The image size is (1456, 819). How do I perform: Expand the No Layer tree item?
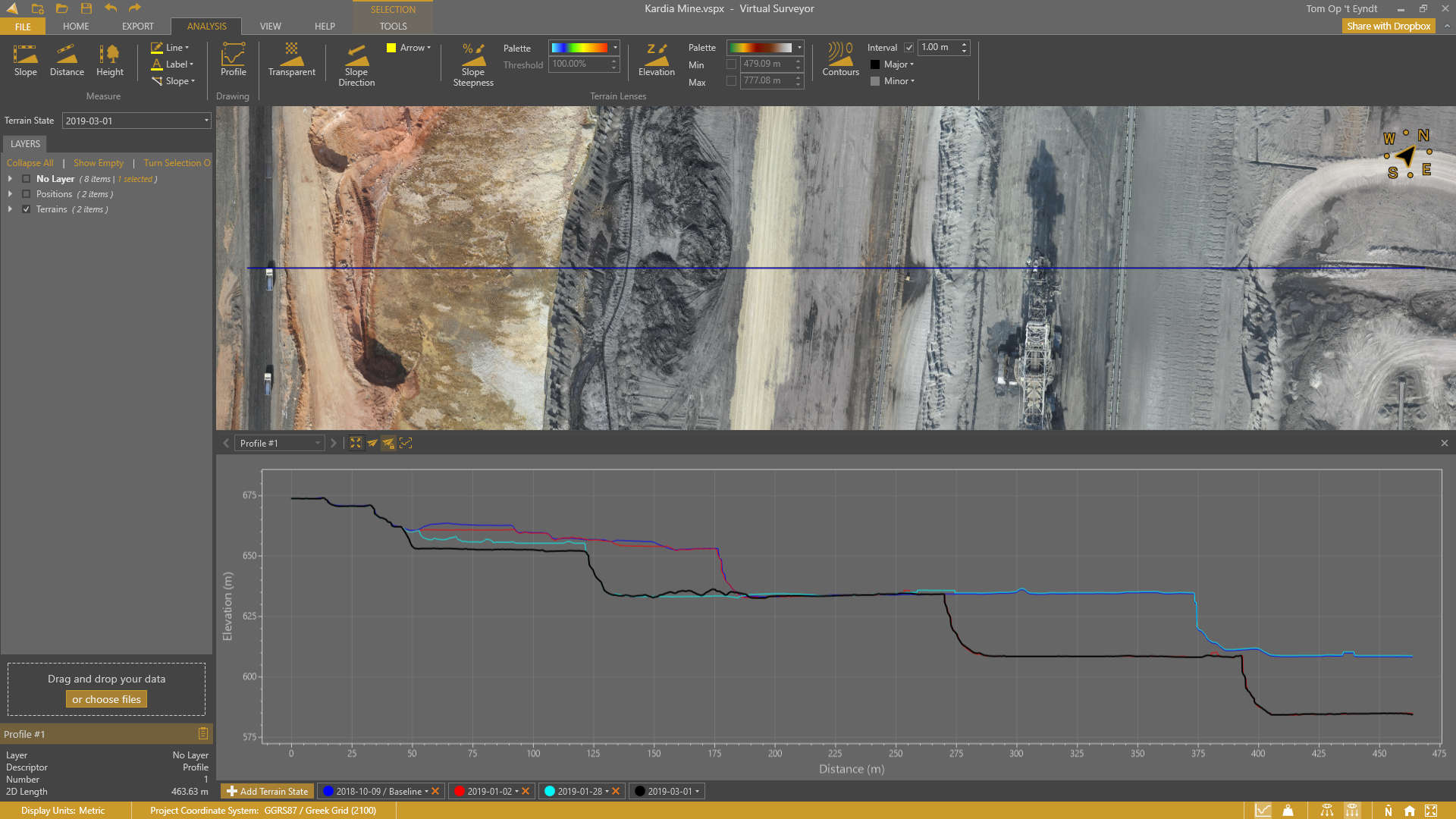(10, 179)
